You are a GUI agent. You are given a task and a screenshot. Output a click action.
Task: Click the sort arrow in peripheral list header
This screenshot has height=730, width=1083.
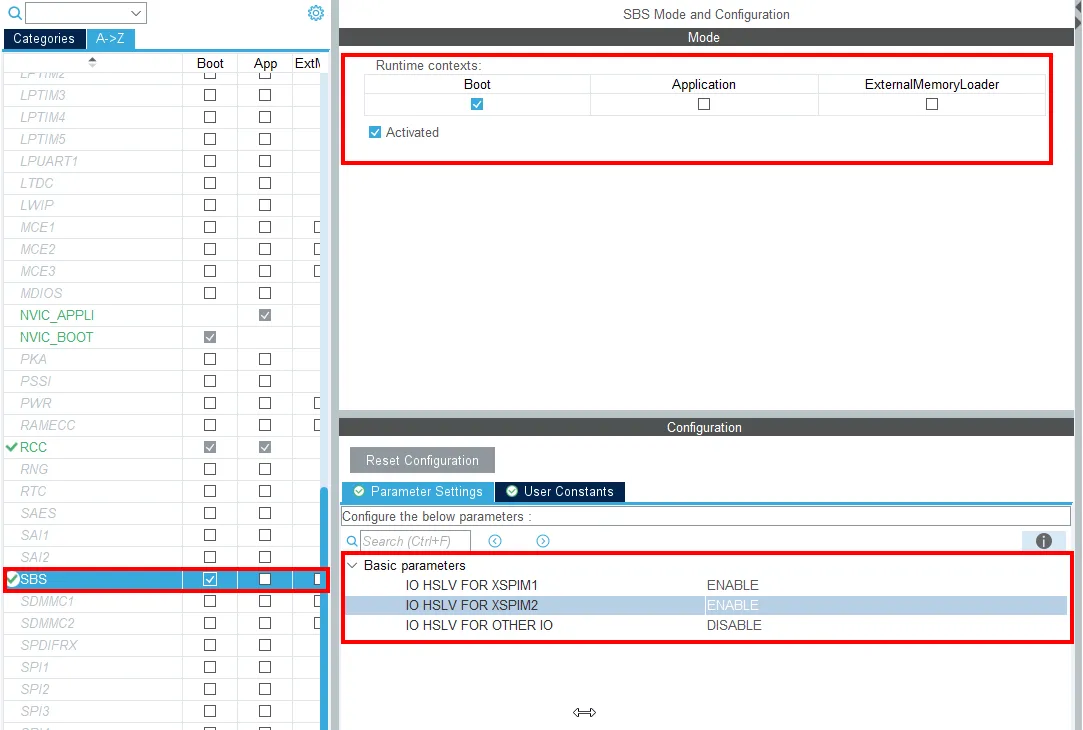coord(92,62)
